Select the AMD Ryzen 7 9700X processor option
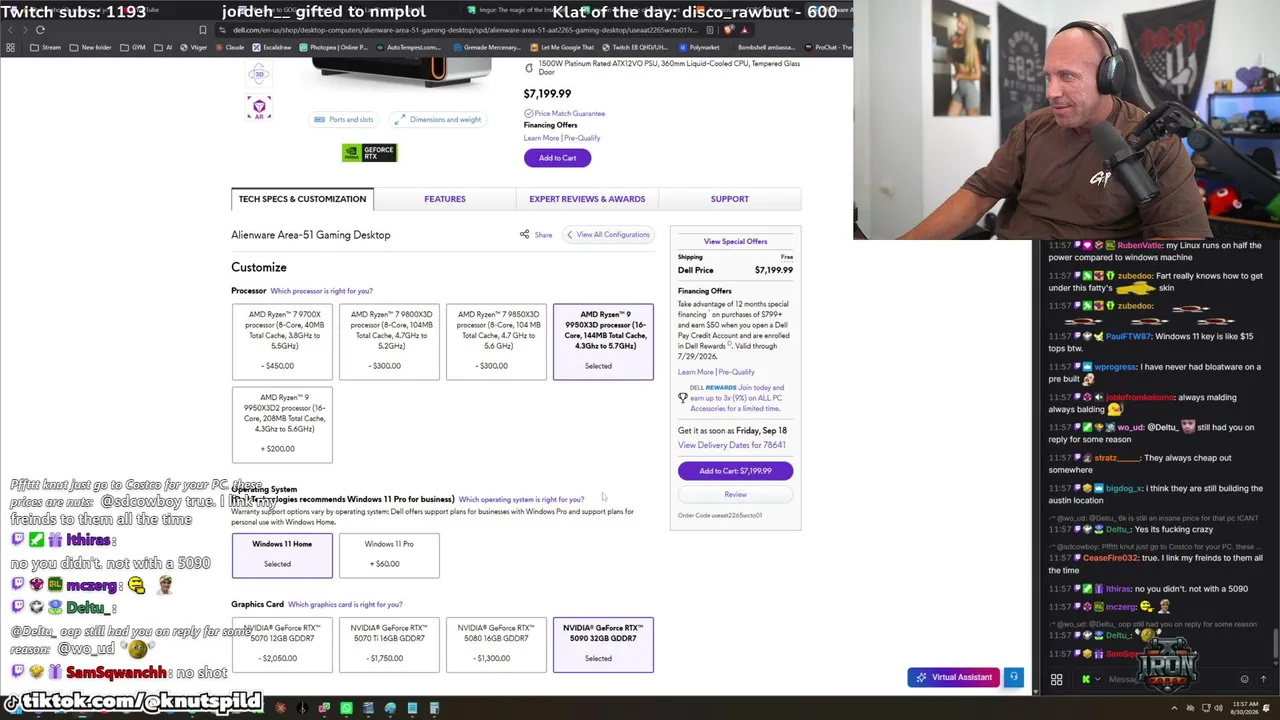Viewport: 1280px width, 720px height. (x=282, y=341)
